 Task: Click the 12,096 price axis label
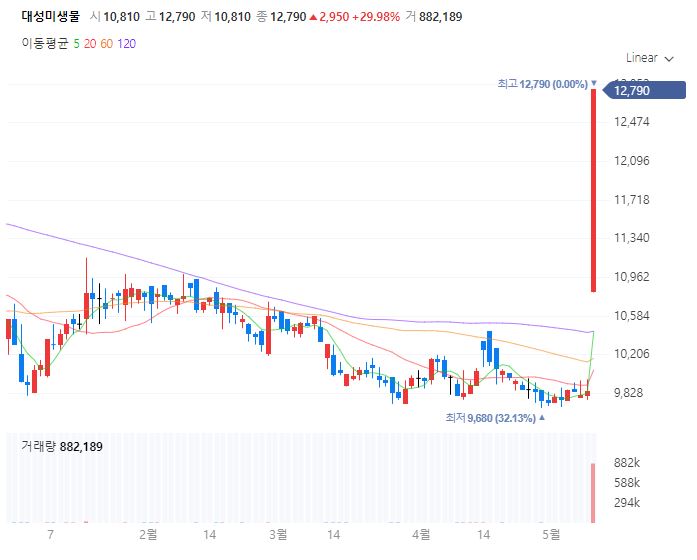coord(632,161)
